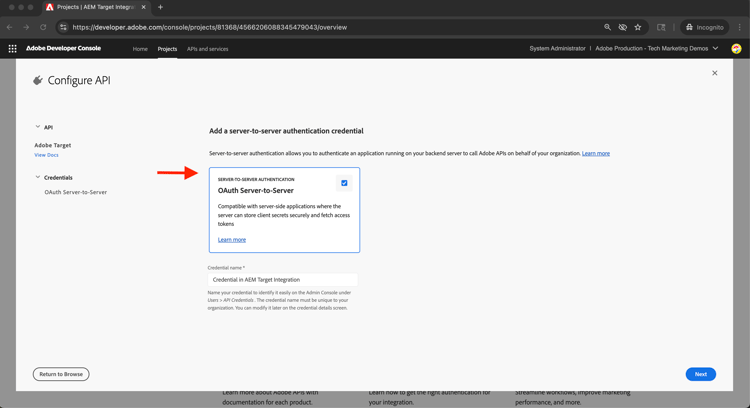Open the Adobe apps grid launcher
This screenshot has width=750, height=408.
[x=12, y=48]
